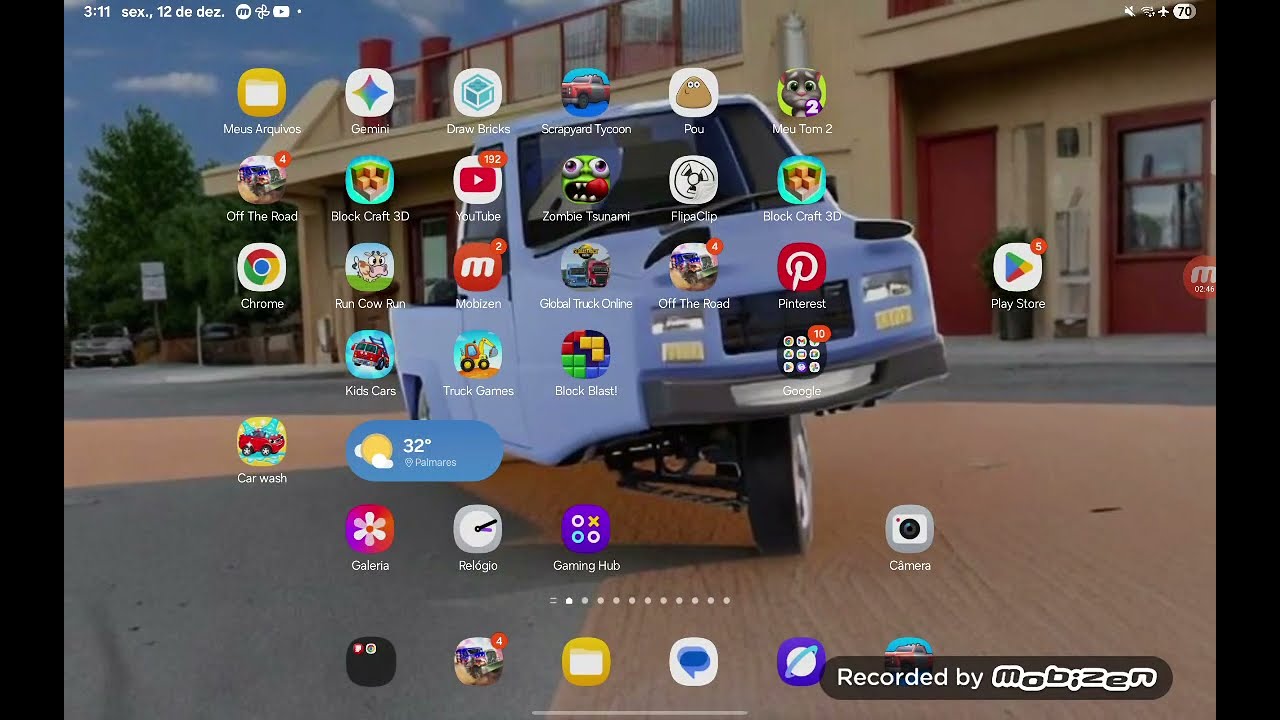Open the Run Cow Run game

pos(370,267)
